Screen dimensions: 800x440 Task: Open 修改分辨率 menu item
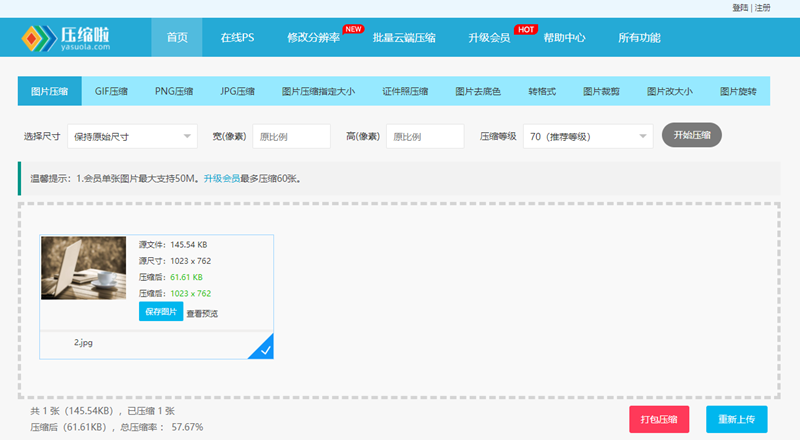pyautogui.click(x=313, y=38)
